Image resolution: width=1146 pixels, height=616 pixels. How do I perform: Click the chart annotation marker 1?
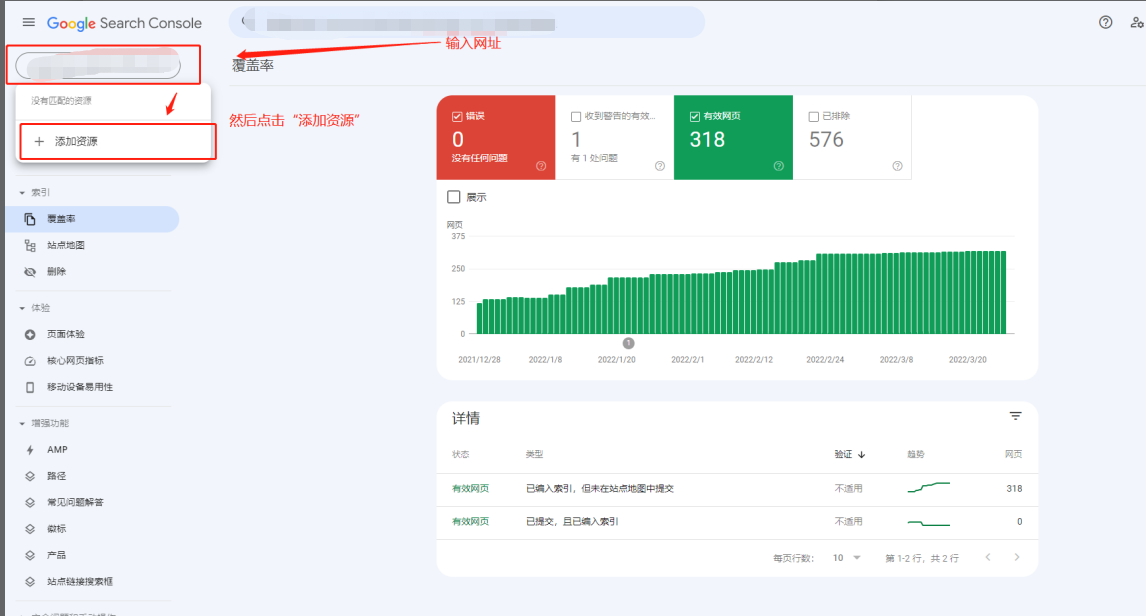(x=628, y=343)
